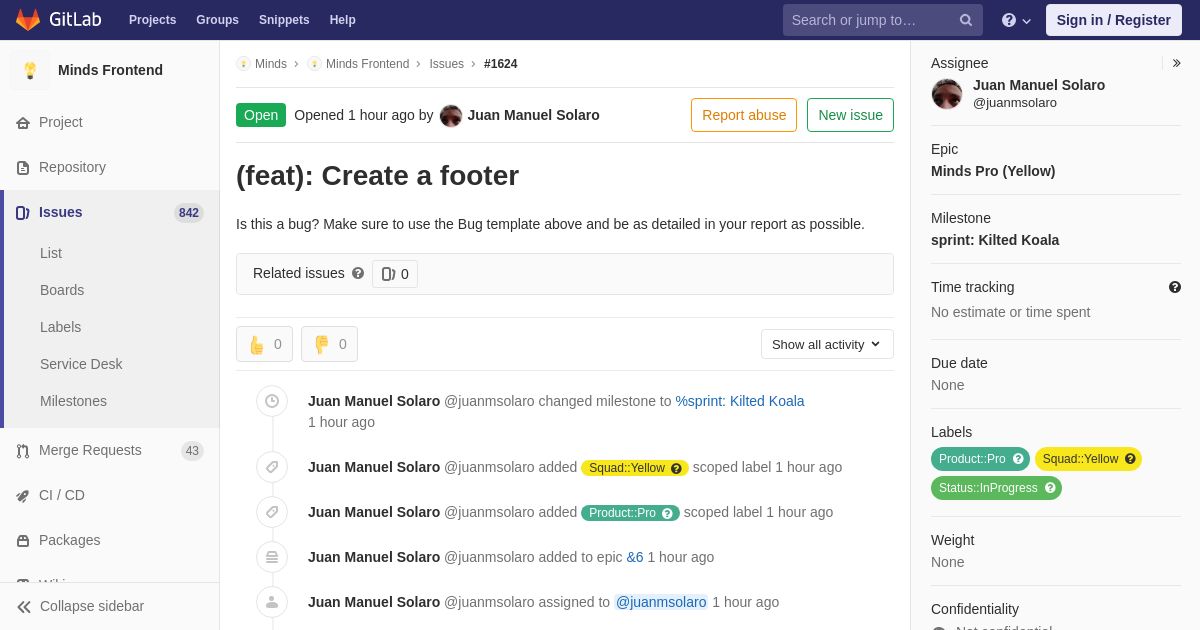Click the @juanmsolaro mention link
Image resolution: width=1200 pixels, height=630 pixels.
point(661,602)
